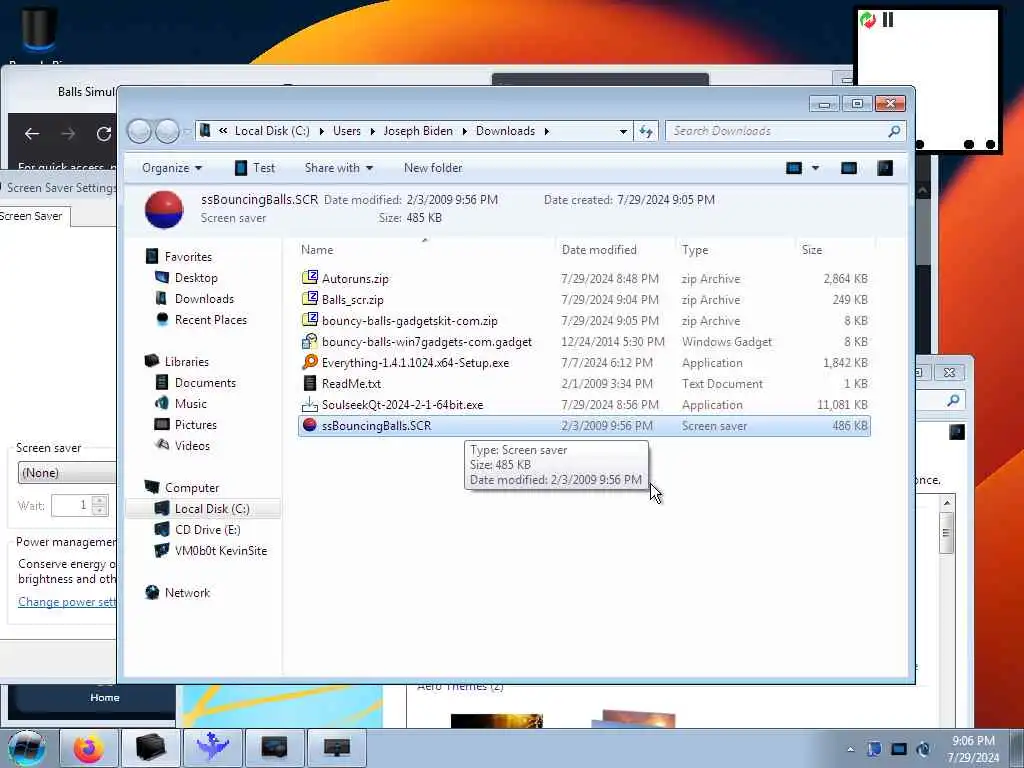Expand the arrow after Local Disk (C:) in the path

tap(321, 131)
